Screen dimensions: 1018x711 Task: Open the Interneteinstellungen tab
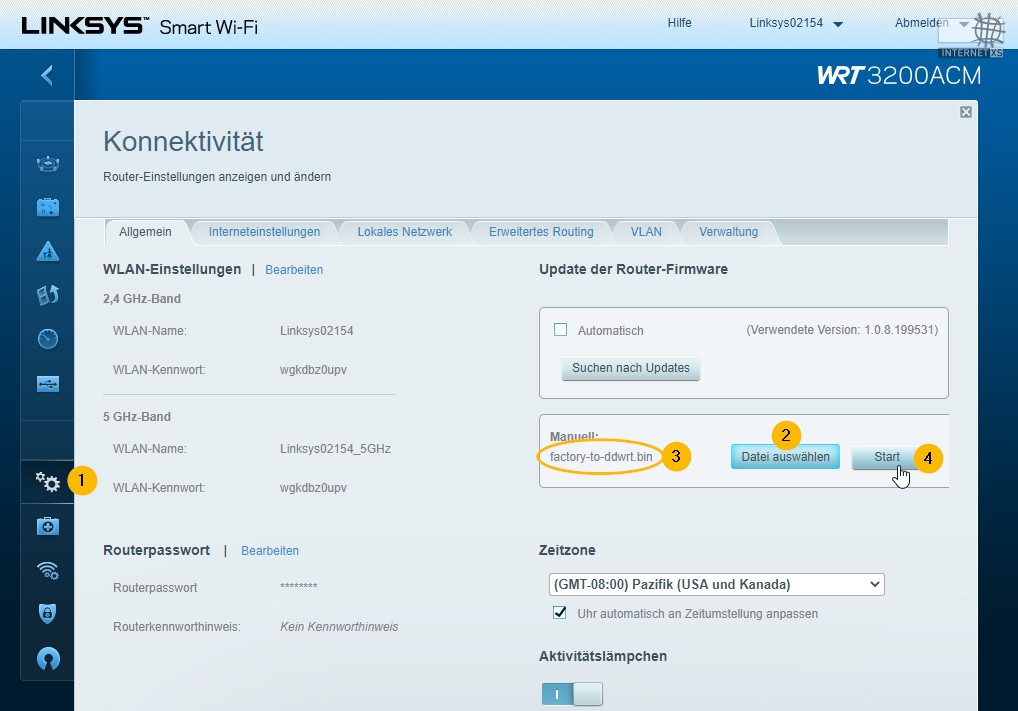264,232
